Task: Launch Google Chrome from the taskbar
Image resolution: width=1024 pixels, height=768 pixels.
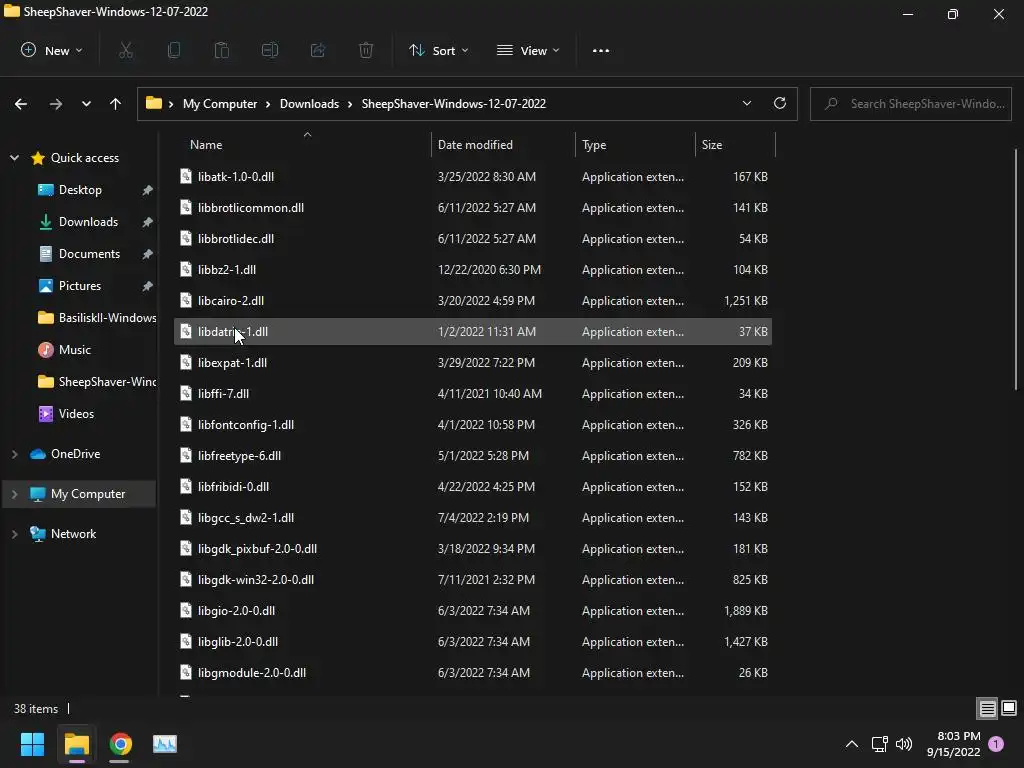Action: (120, 744)
